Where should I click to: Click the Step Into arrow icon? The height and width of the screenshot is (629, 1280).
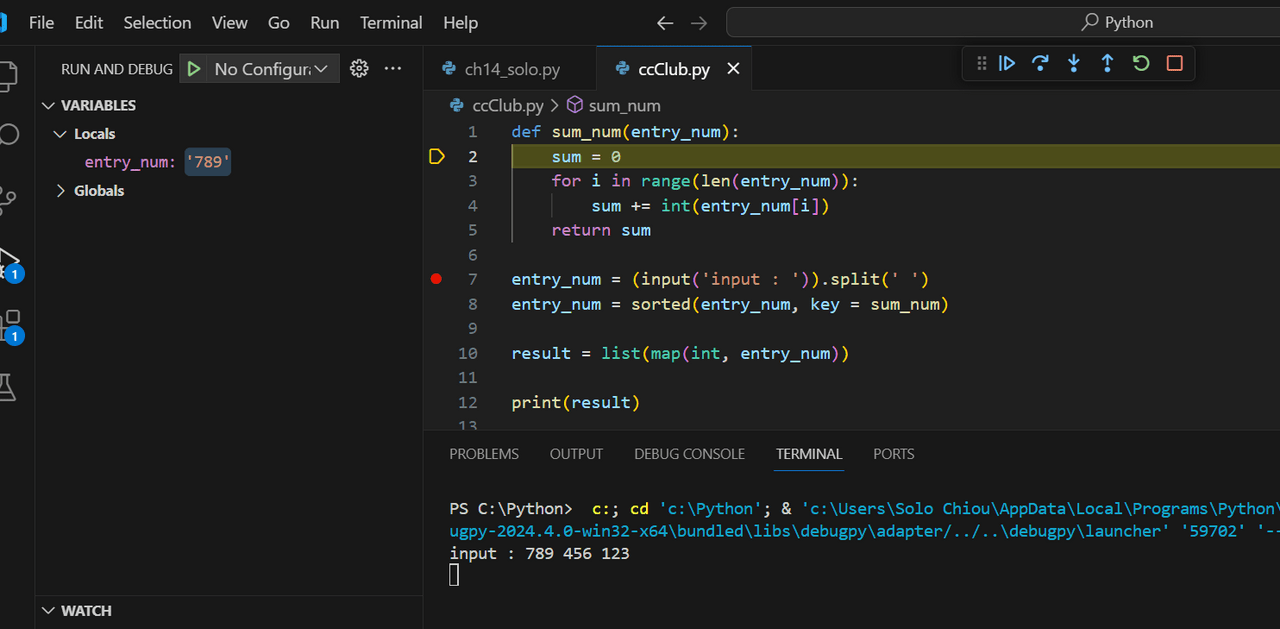[x=1074, y=63]
